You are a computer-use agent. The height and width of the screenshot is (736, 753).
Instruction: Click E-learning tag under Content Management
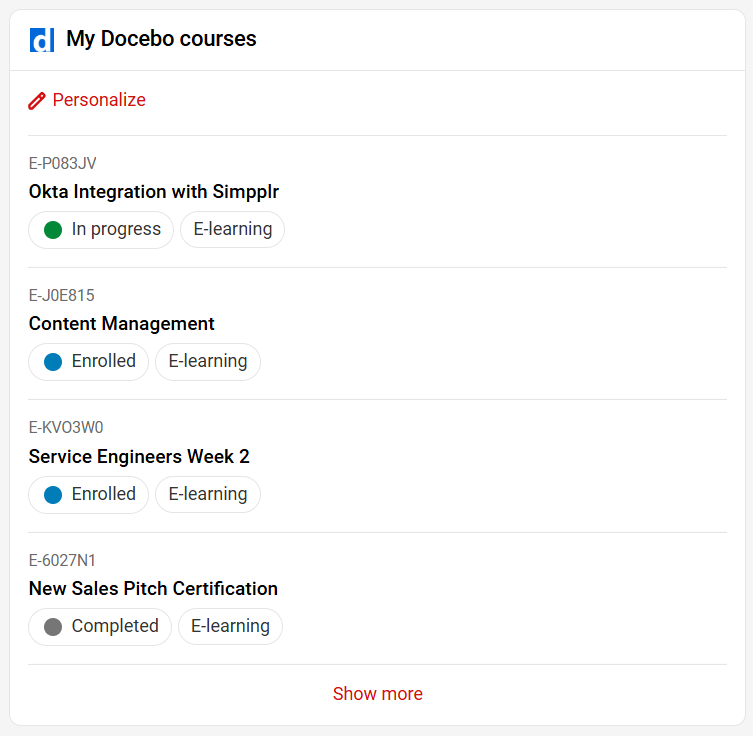click(208, 362)
